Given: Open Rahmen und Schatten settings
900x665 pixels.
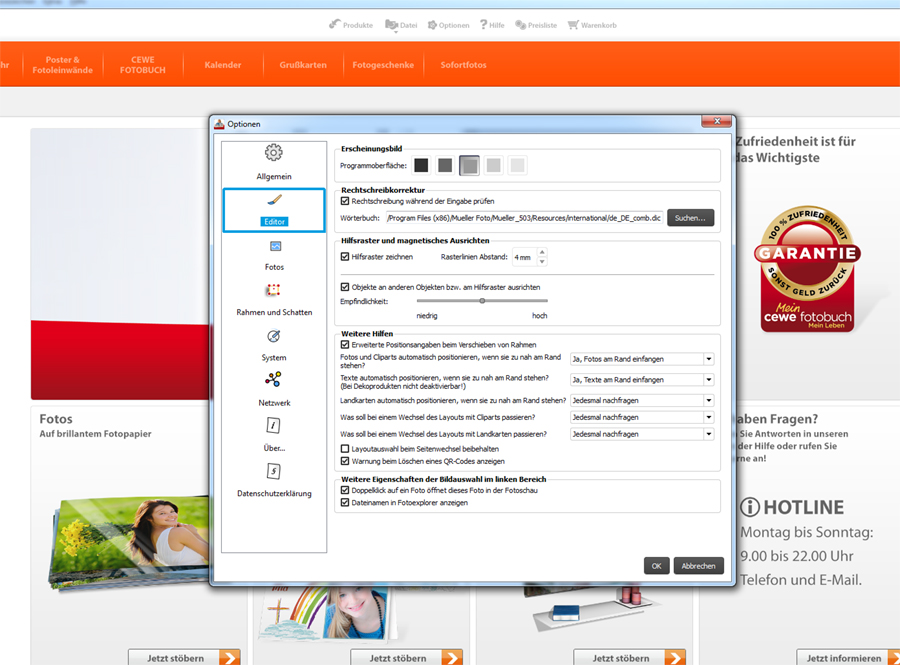Looking at the screenshot, I should pyautogui.click(x=273, y=299).
